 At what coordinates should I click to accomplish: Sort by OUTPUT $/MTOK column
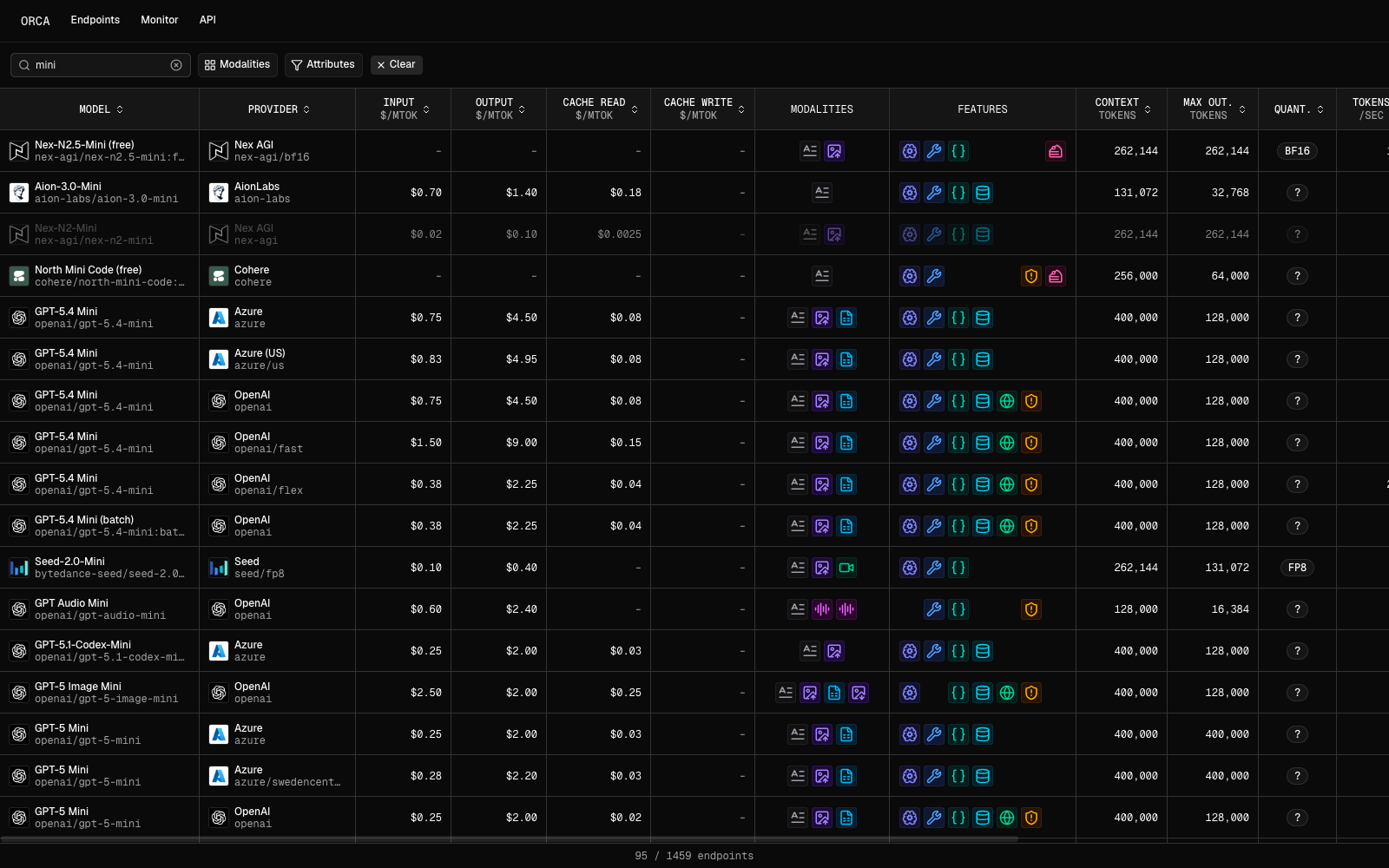[500, 108]
